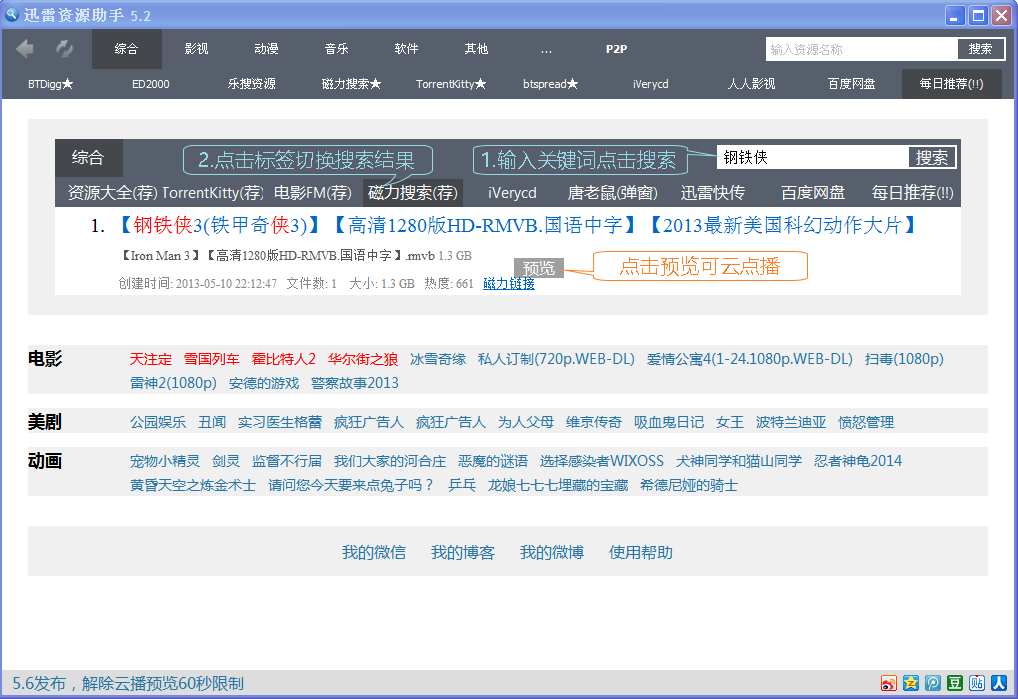
Task: Open the TV series link 丑闻
Action: (212, 423)
